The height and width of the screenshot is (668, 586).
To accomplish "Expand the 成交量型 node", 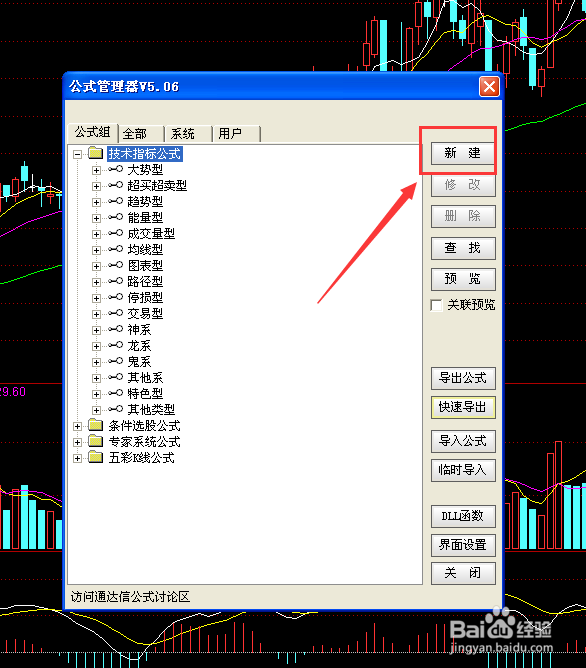I will (96, 234).
